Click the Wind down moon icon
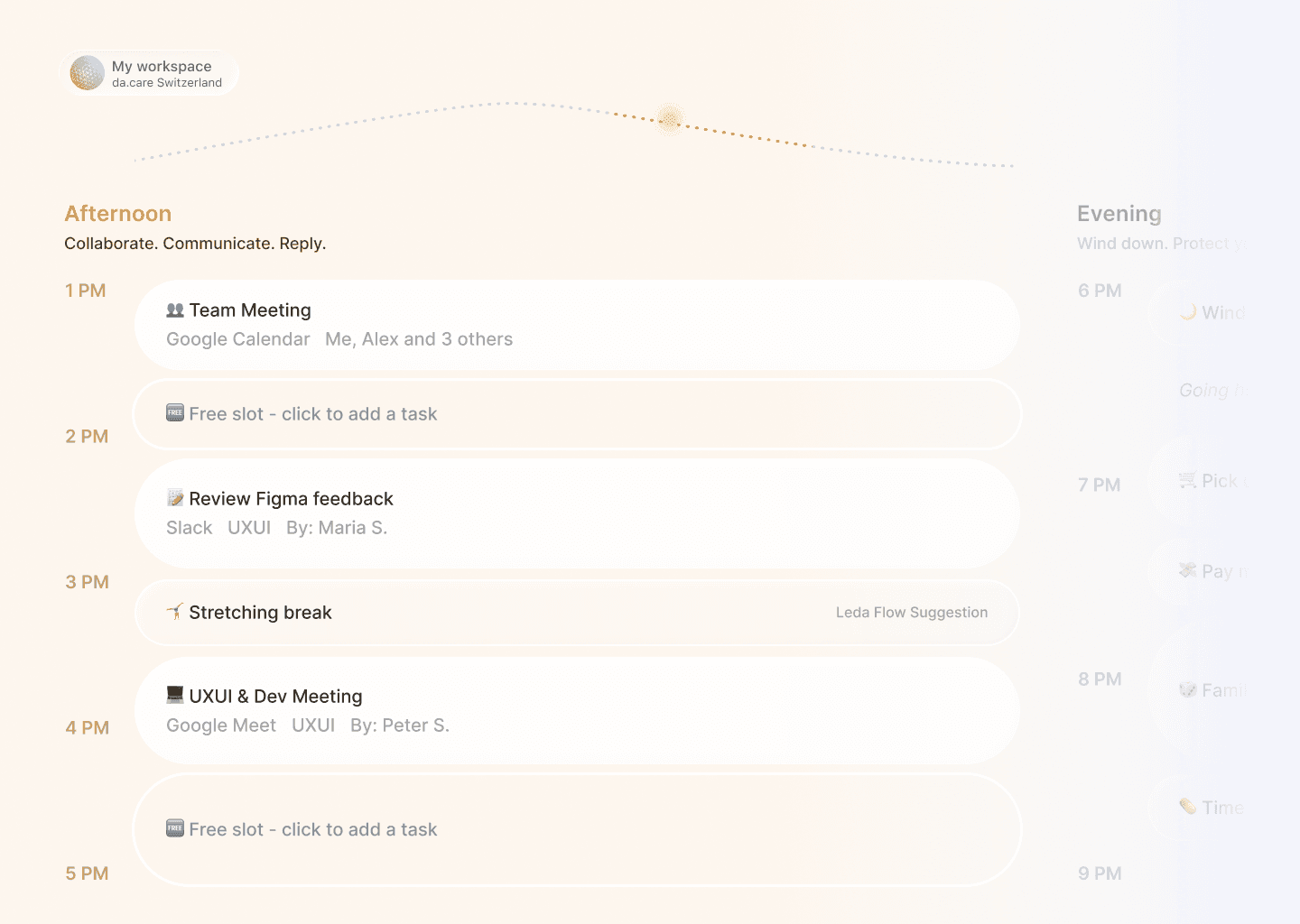 click(1188, 312)
